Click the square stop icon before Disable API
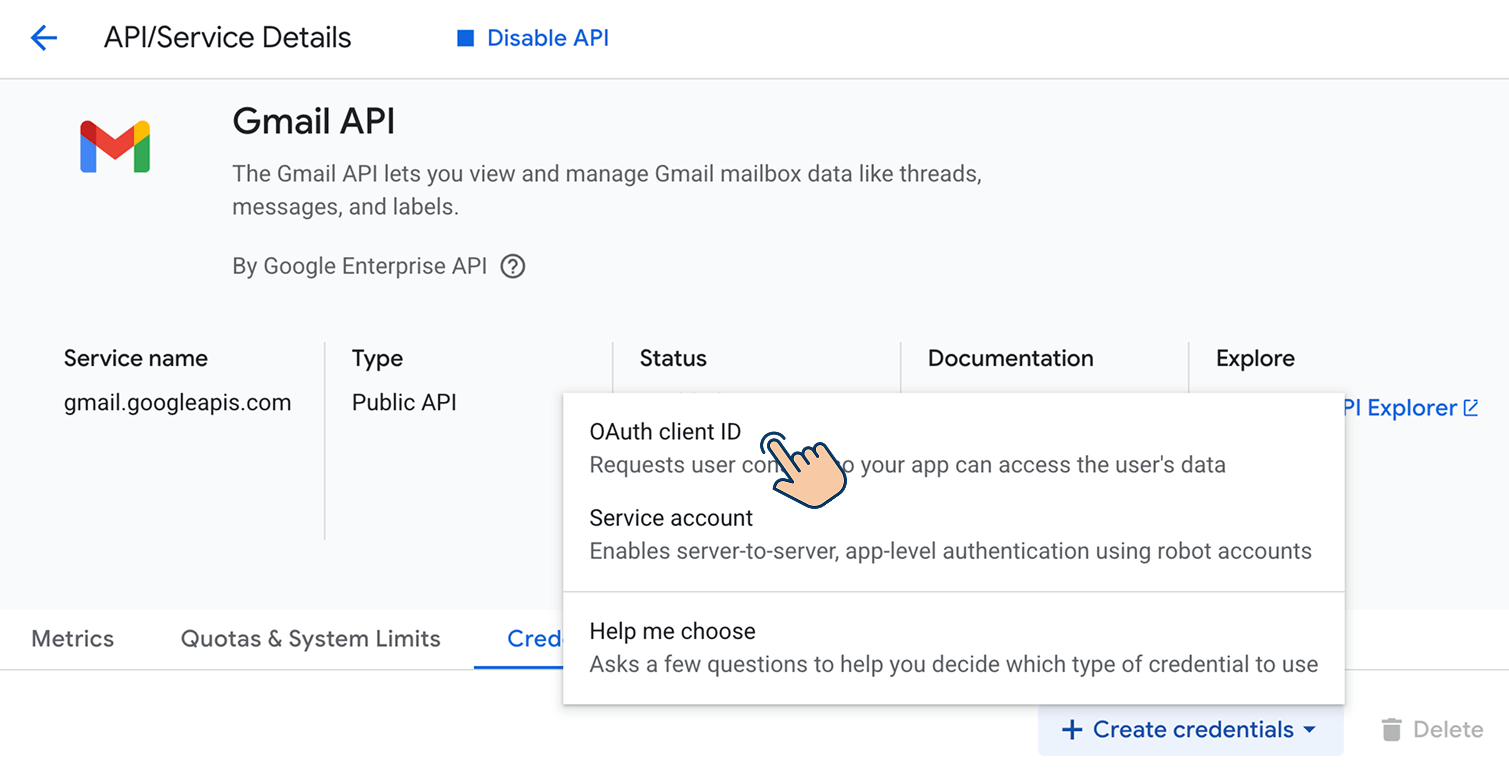The image size is (1509, 770). (465, 39)
